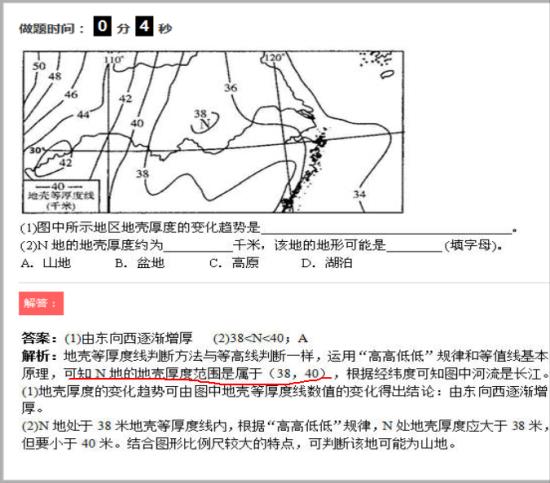Click the minutes counter showing 0

(x=102, y=26)
